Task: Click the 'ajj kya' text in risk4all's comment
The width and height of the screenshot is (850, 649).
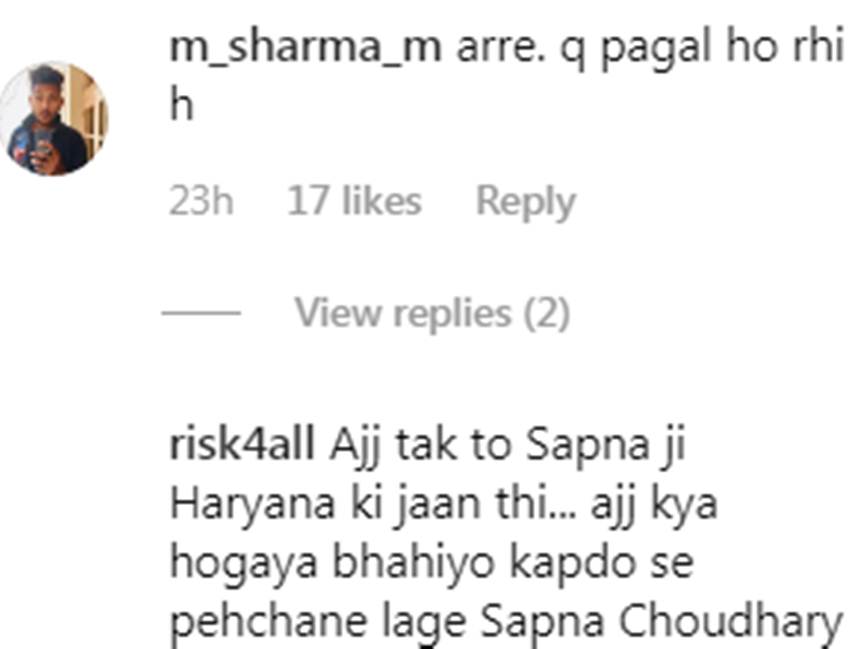Action: click(654, 505)
